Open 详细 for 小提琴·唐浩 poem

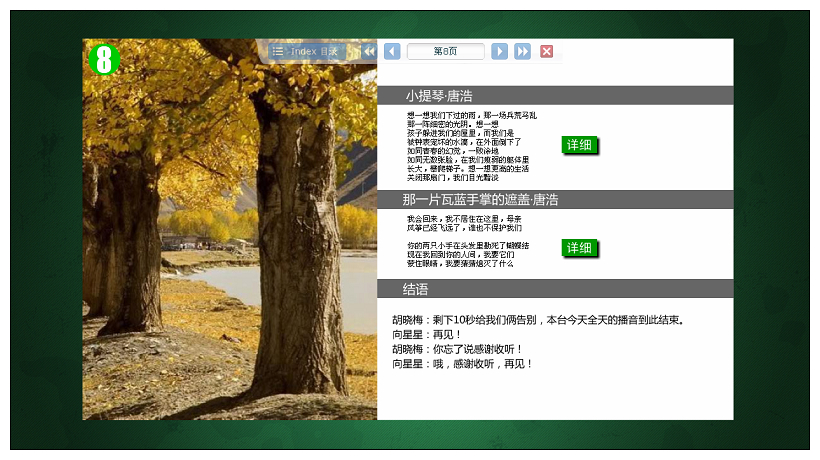[579, 145]
